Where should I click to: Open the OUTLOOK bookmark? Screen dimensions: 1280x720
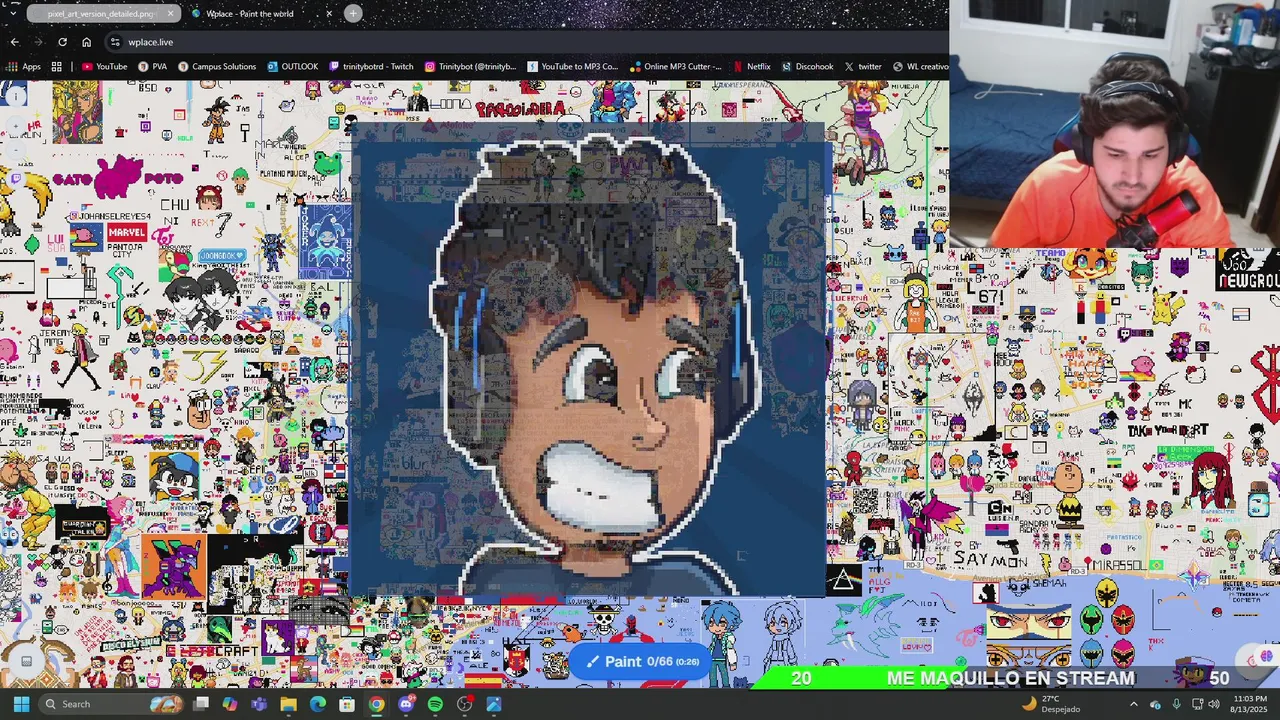pyautogui.click(x=293, y=67)
